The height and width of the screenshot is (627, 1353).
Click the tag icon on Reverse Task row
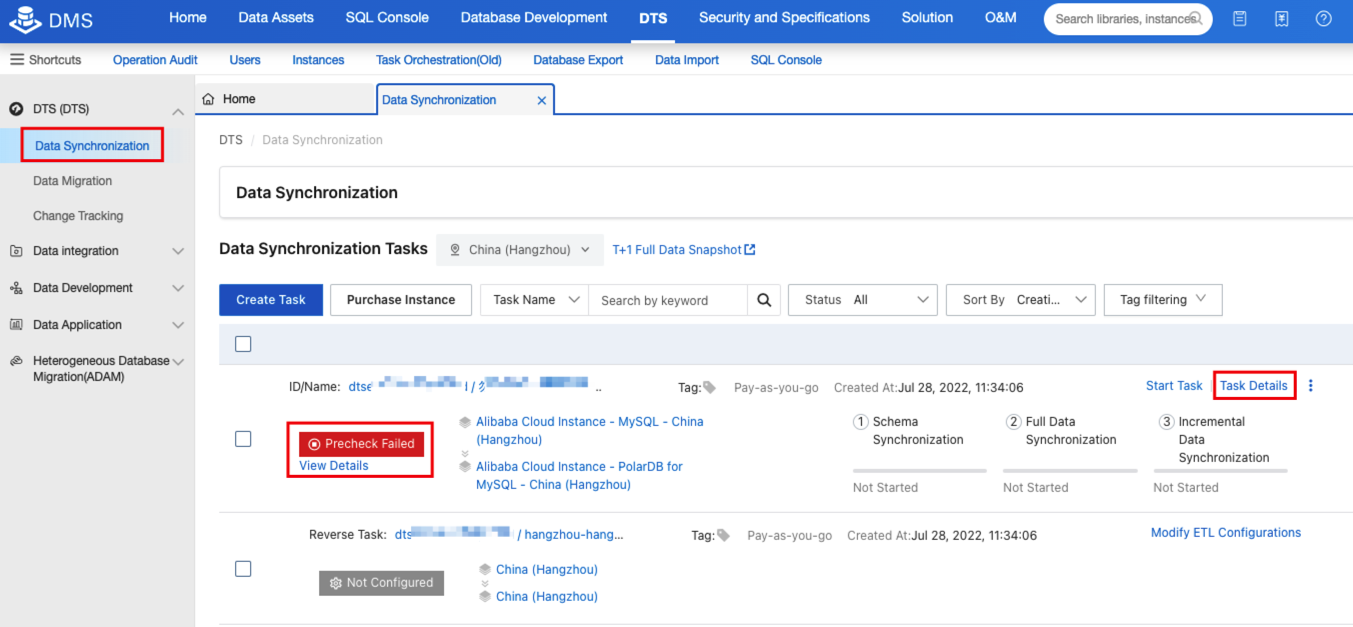click(723, 535)
